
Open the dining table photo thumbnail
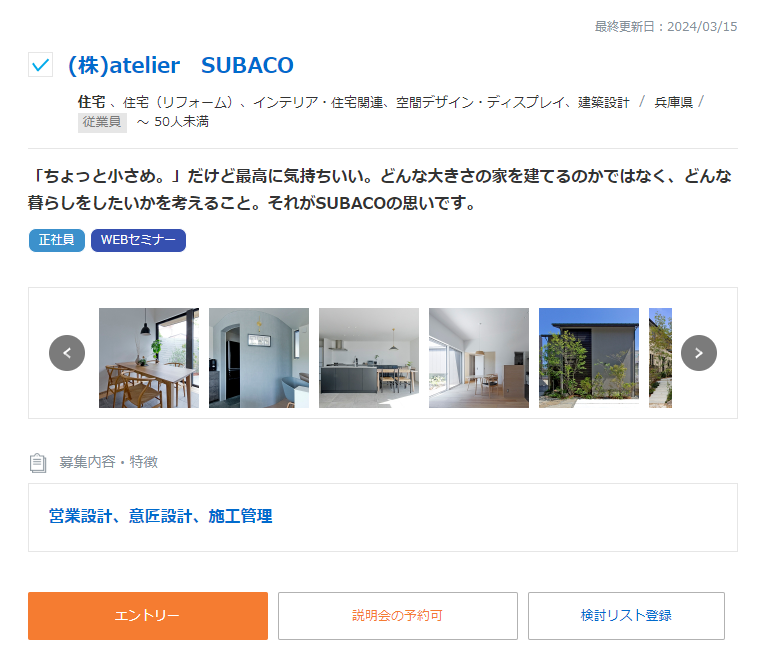pos(149,358)
